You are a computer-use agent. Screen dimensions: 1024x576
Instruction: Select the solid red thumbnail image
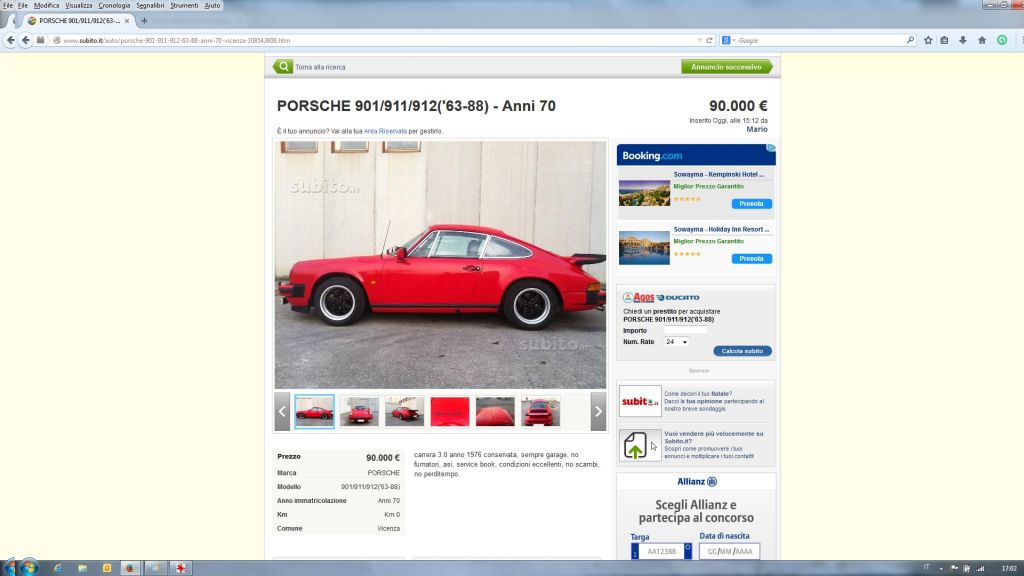449,411
